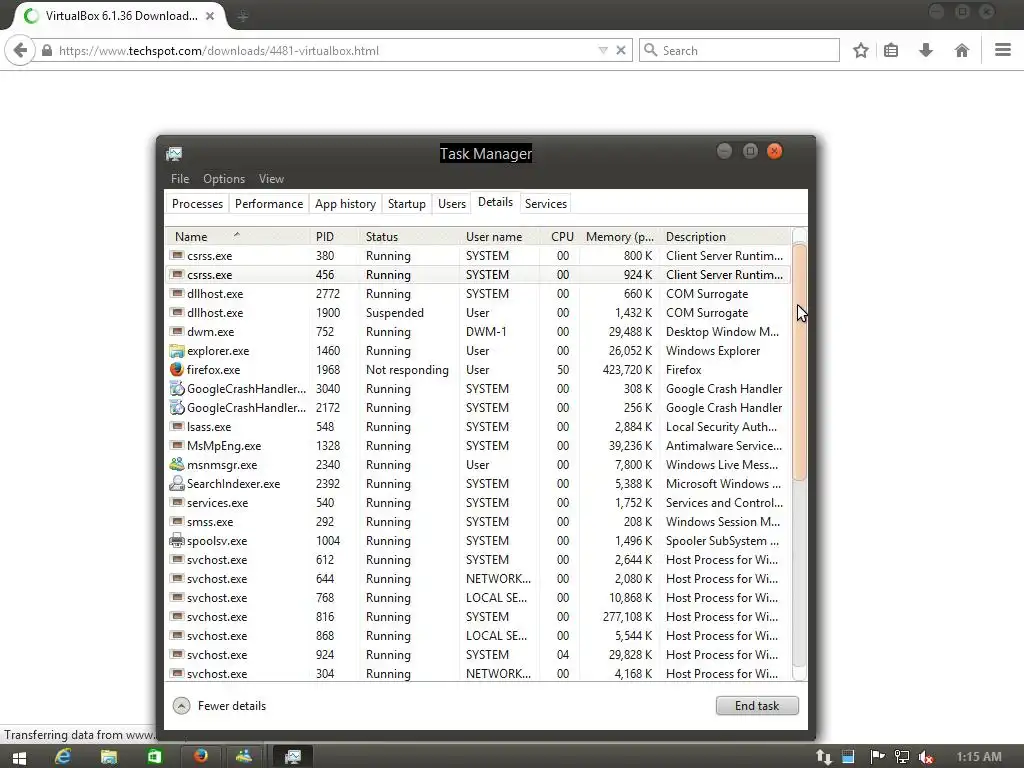Open the address bar history dropdown
The height and width of the screenshot is (768, 1024).
(x=603, y=50)
